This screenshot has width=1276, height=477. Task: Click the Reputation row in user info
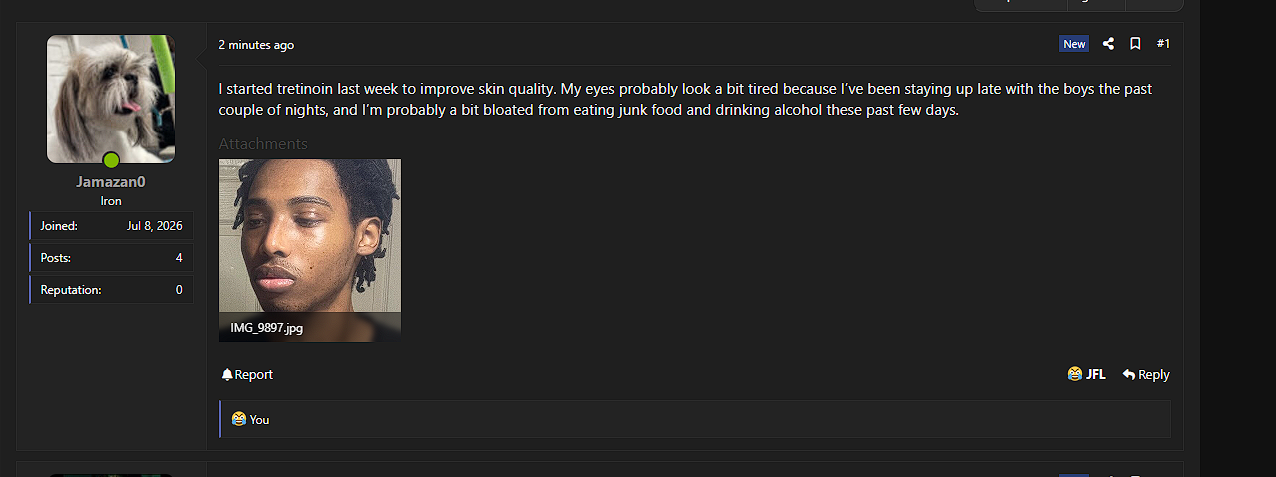point(111,290)
